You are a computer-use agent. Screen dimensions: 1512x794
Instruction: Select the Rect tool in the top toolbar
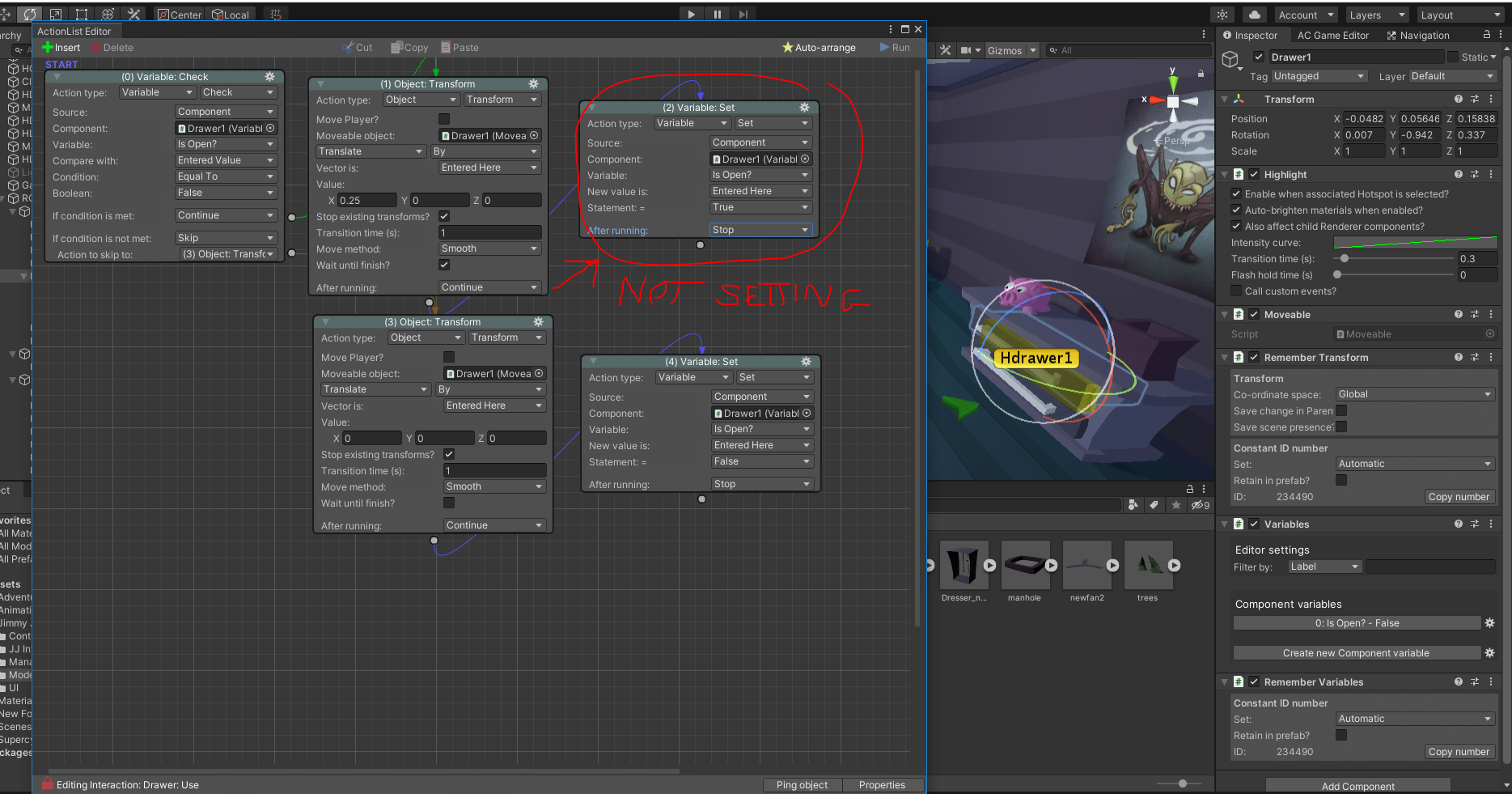[82, 15]
